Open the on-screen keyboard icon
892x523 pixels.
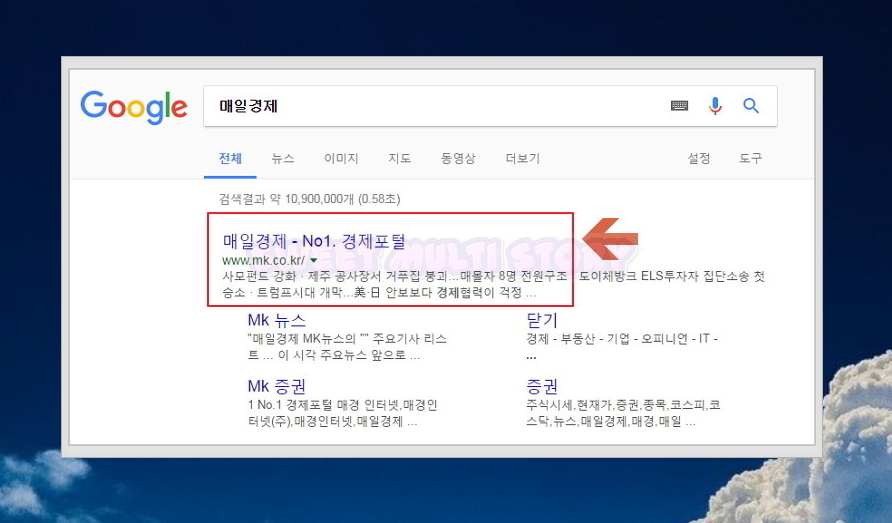tap(679, 106)
